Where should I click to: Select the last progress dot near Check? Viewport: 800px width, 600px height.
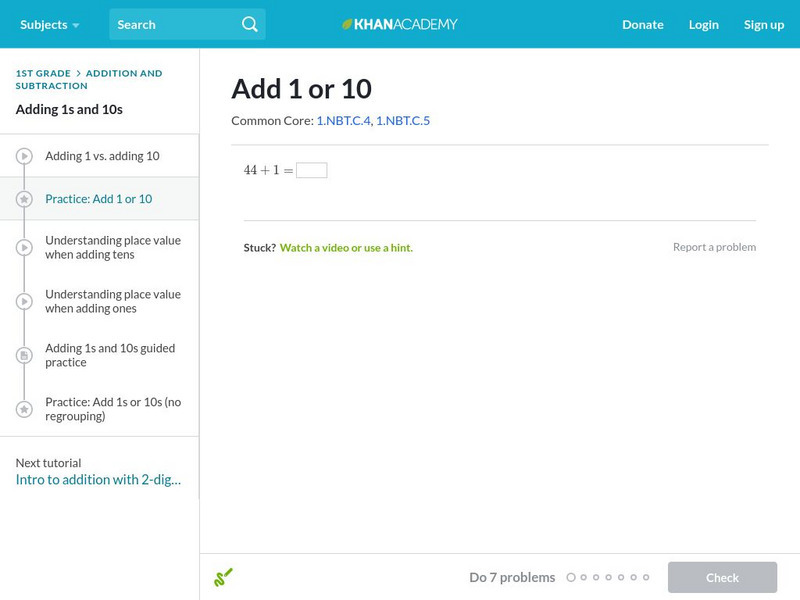click(x=644, y=577)
